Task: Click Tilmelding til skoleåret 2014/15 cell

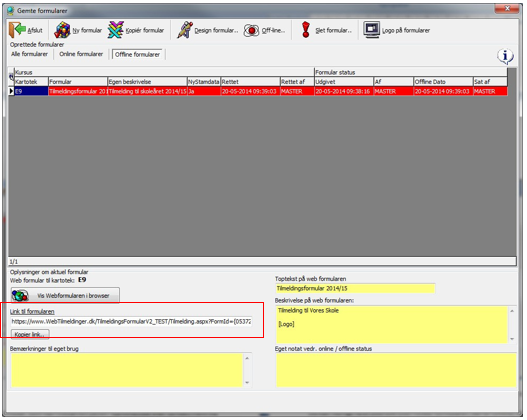Action: click(x=147, y=91)
